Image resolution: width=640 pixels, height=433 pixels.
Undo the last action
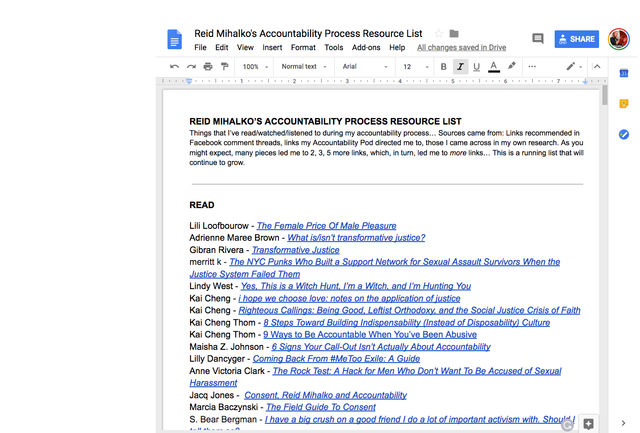(x=174, y=67)
